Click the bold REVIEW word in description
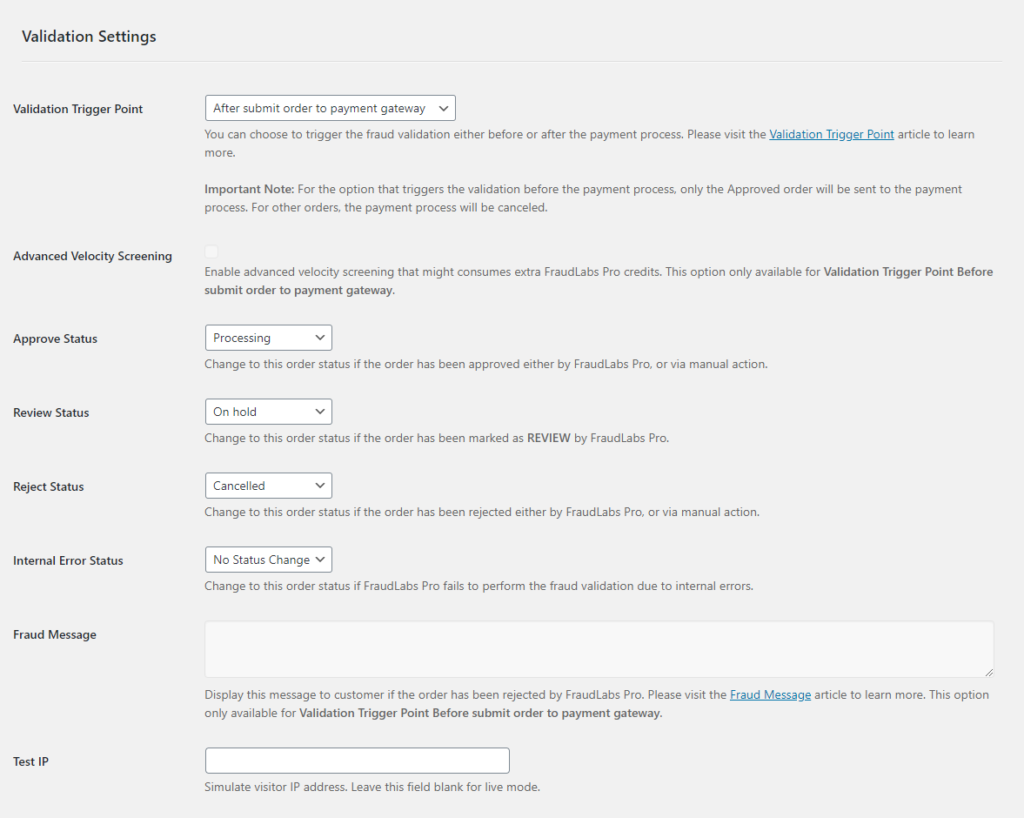The image size is (1024, 818). click(549, 438)
